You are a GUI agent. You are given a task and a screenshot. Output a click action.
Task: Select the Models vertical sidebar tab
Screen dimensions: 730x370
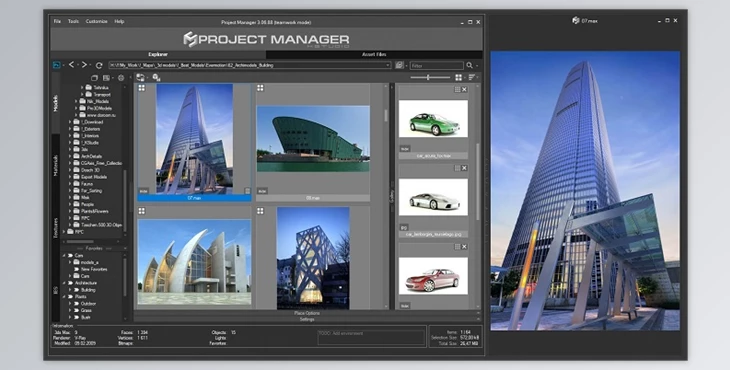click(56, 103)
